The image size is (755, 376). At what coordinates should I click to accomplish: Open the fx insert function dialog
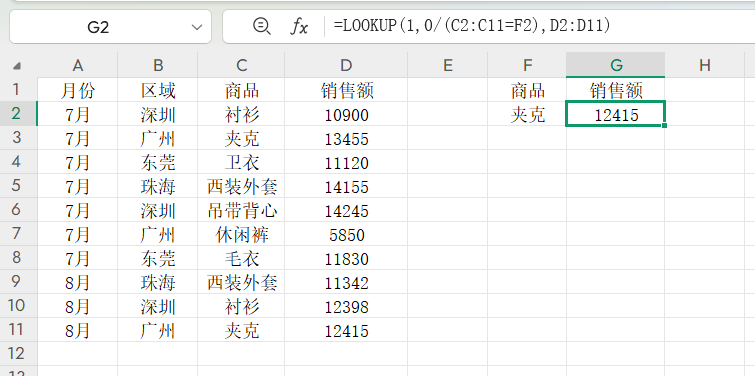(x=298, y=27)
